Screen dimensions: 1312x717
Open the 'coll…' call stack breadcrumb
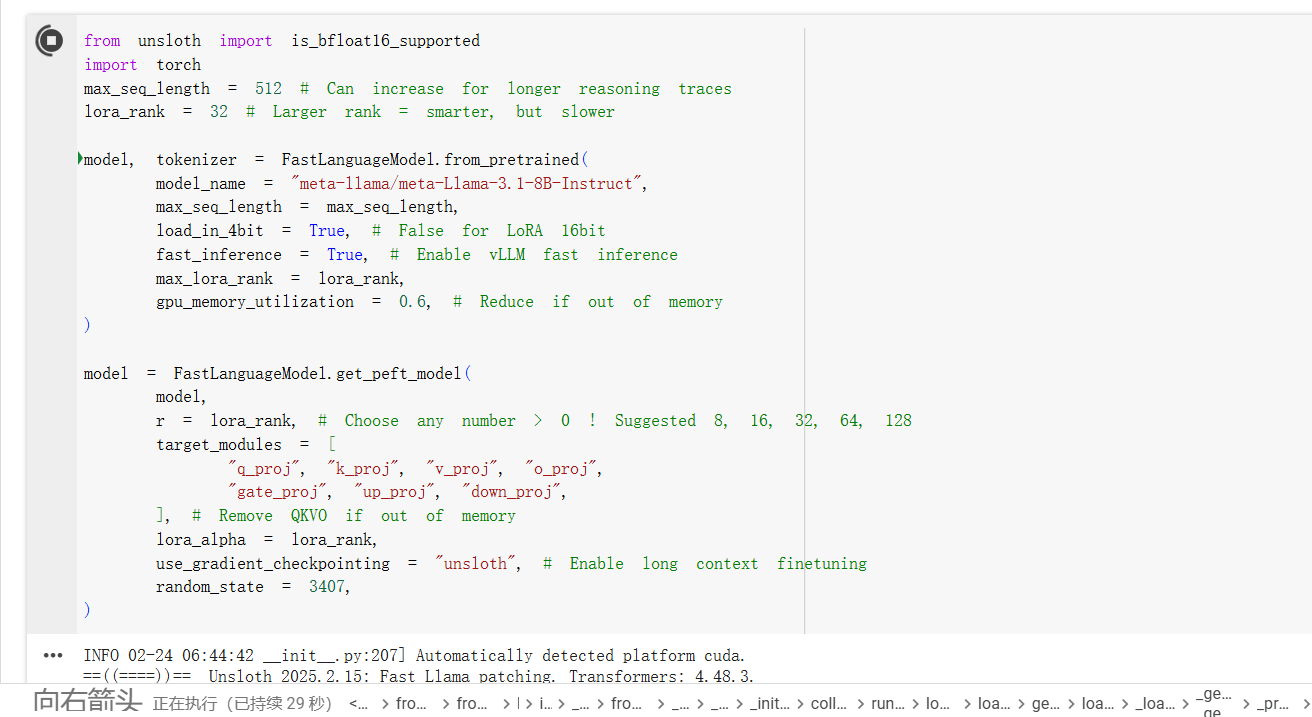click(x=829, y=704)
